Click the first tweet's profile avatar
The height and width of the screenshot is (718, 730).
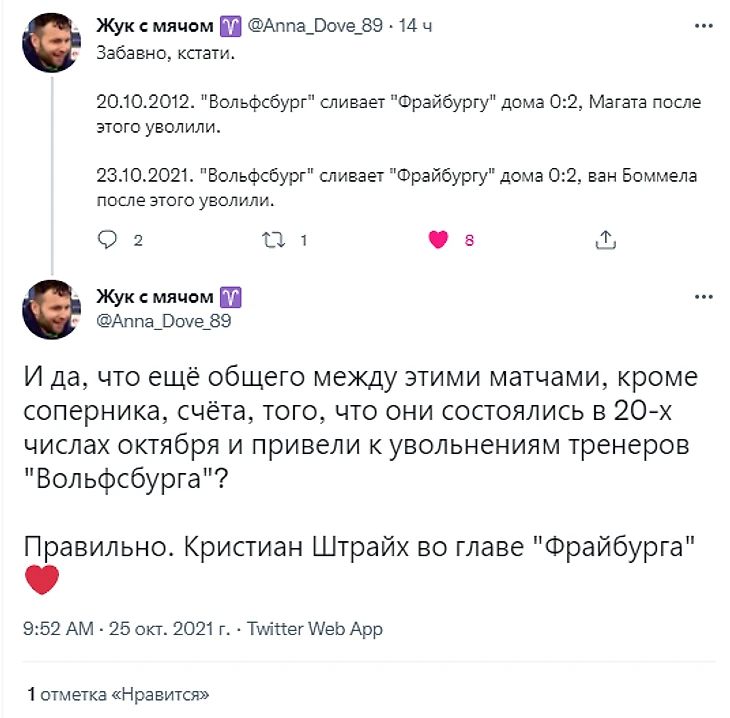[x=52, y=42]
